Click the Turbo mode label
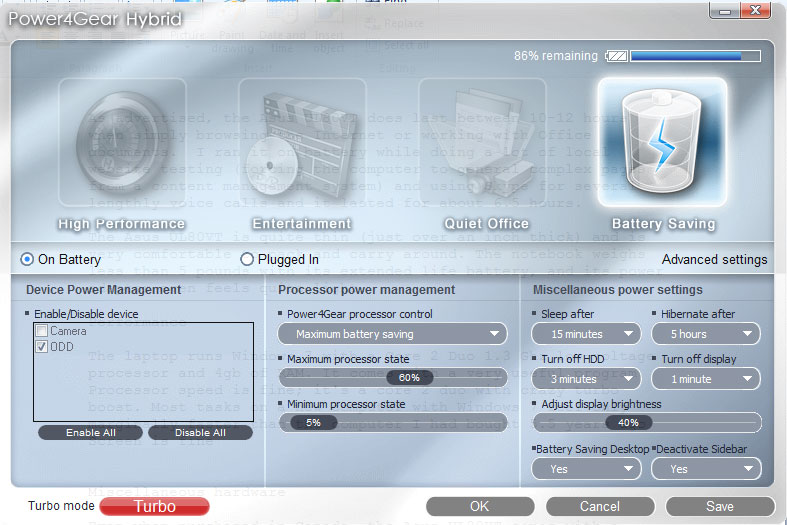This screenshot has height=525, width=787. point(61,505)
